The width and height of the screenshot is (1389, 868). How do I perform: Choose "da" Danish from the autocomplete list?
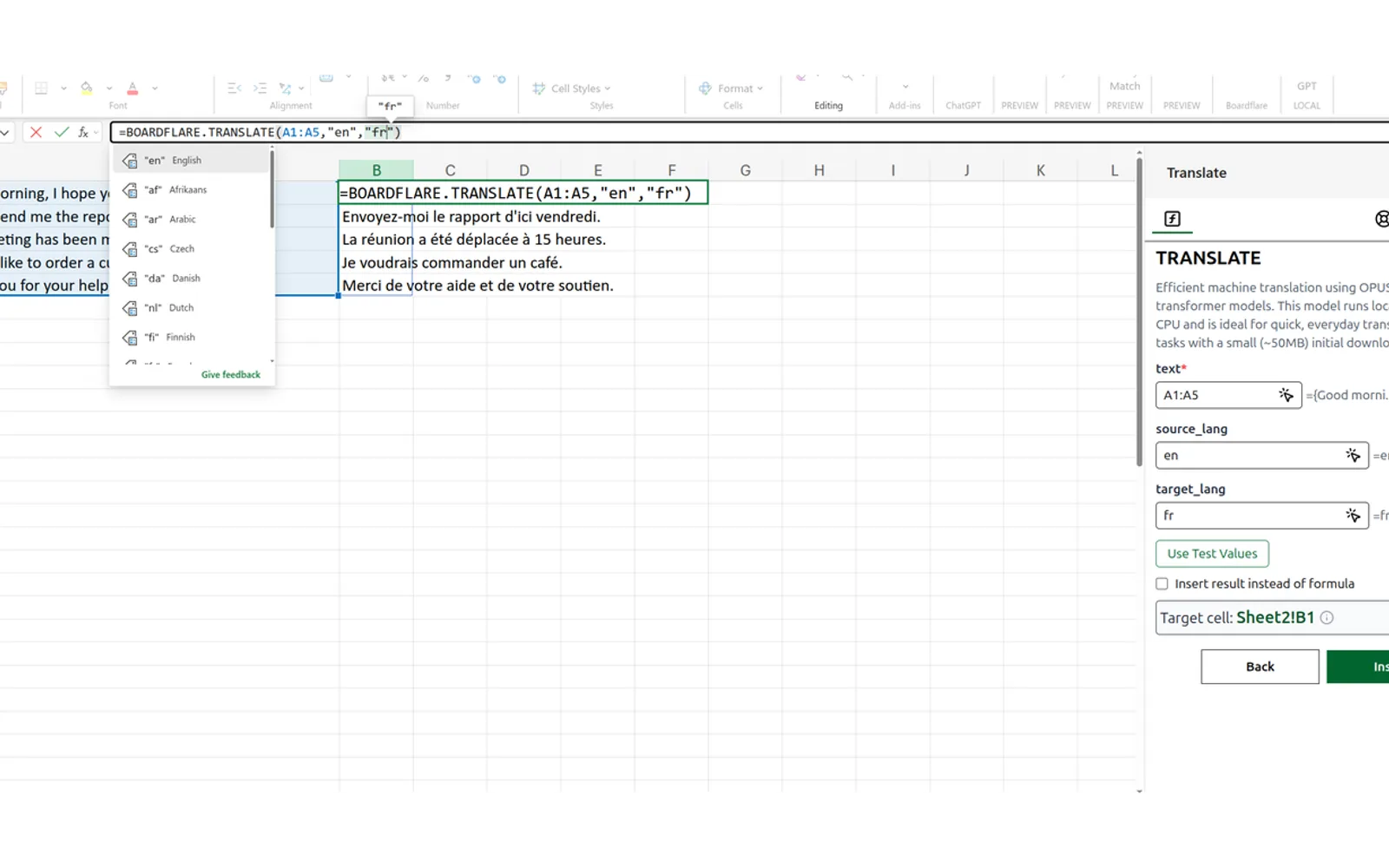tap(193, 279)
